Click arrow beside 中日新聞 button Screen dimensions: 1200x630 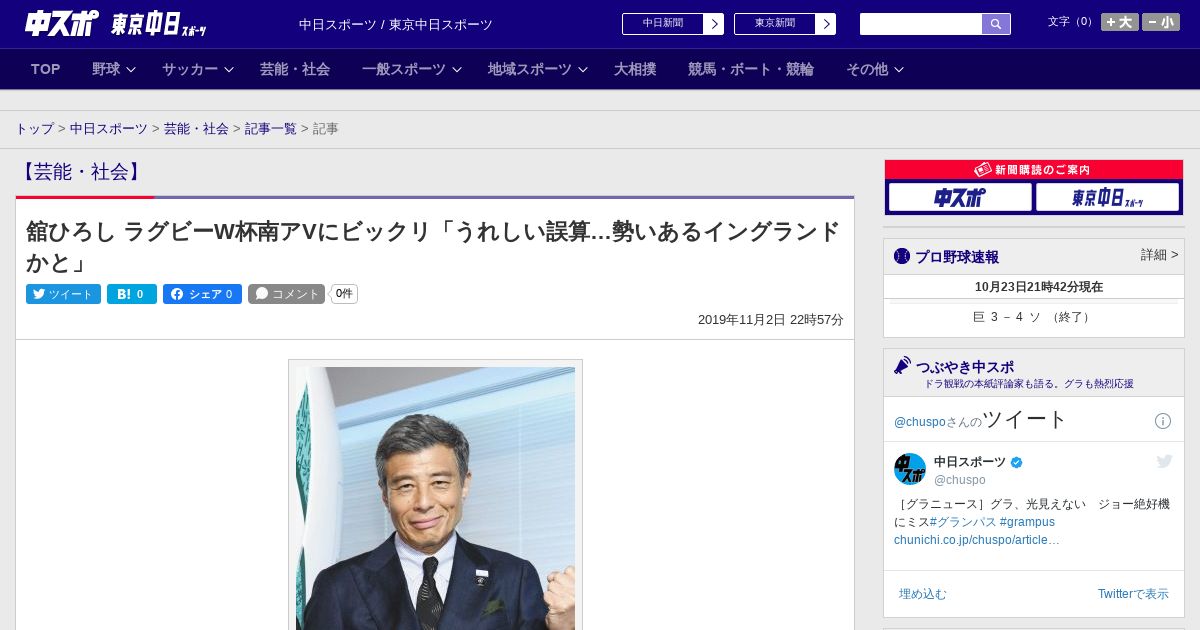pos(714,24)
